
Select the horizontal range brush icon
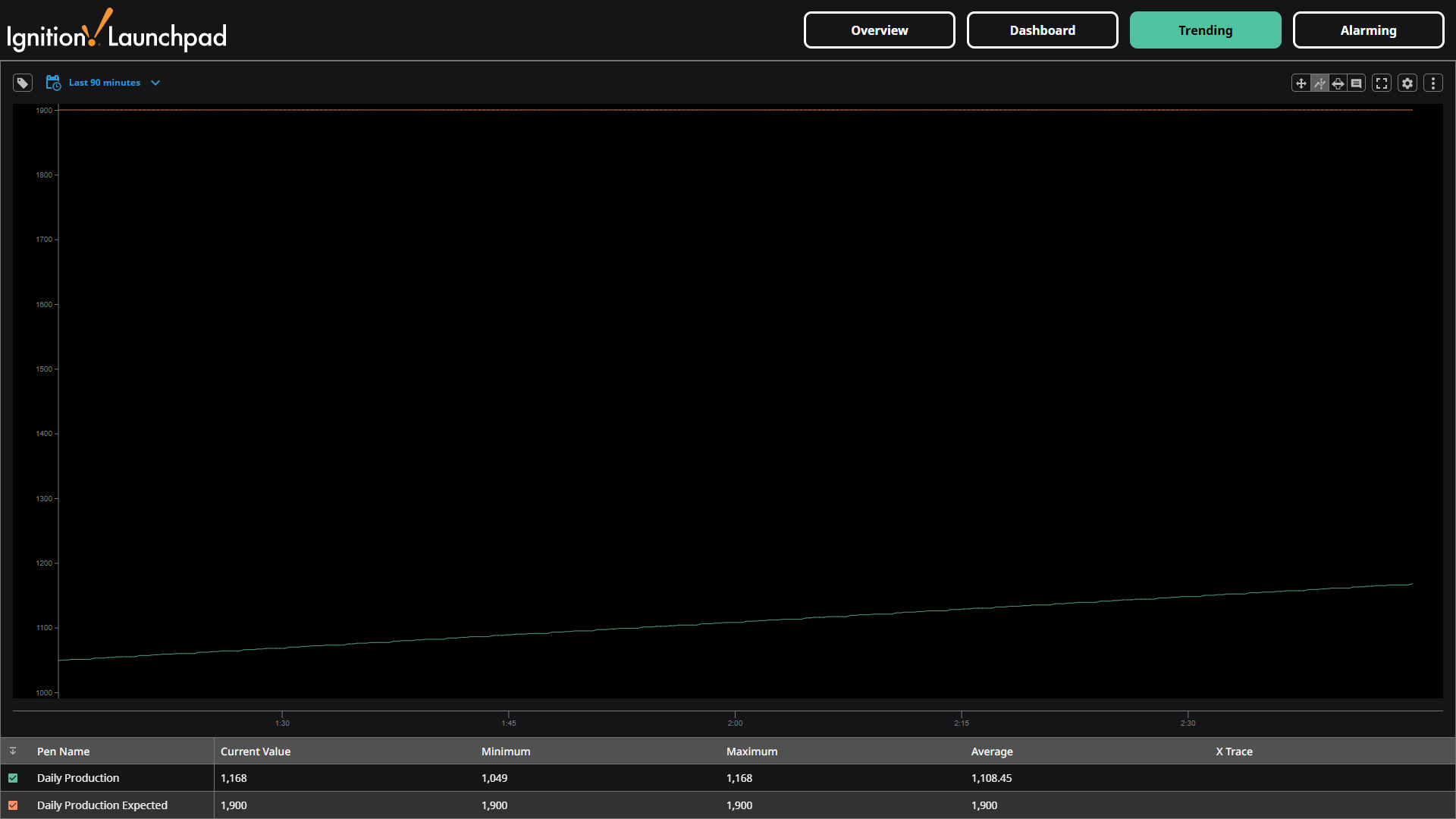1338,83
